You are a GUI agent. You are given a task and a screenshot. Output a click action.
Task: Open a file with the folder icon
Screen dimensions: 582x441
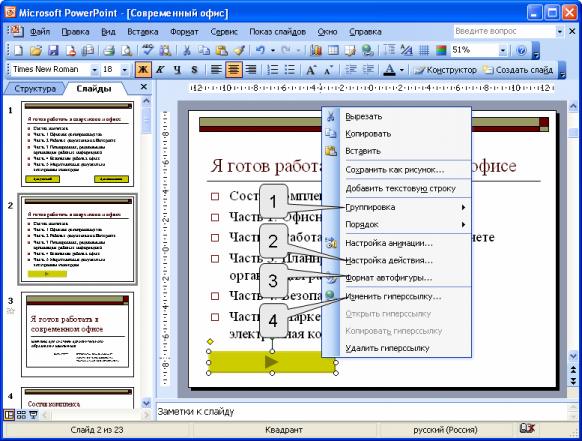click(36, 50)
